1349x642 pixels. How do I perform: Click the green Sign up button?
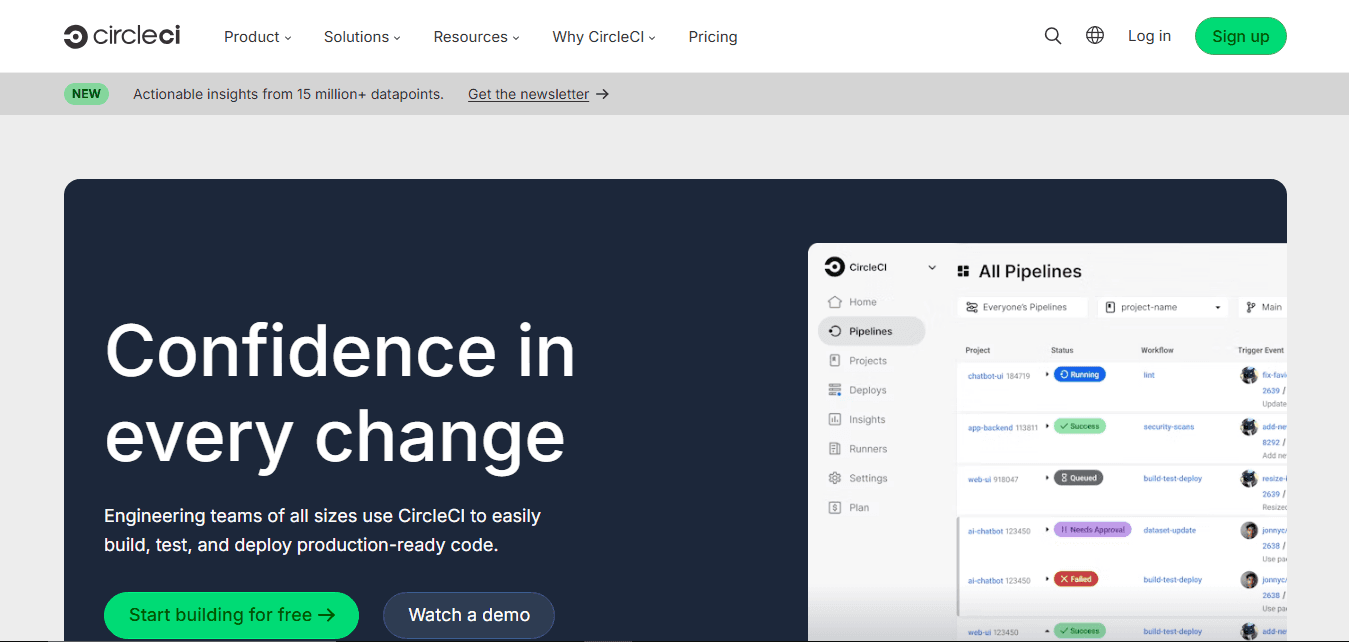coord(1241,36)
